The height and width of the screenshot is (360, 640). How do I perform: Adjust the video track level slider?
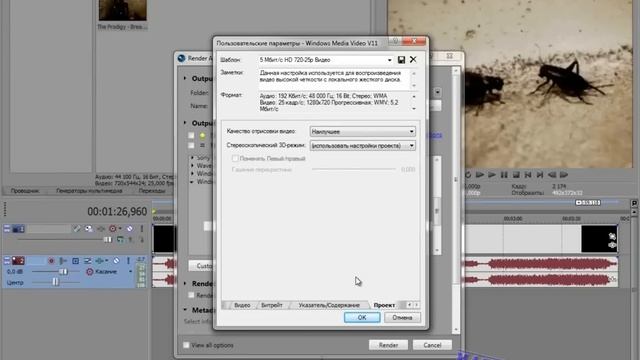[107, 240]
